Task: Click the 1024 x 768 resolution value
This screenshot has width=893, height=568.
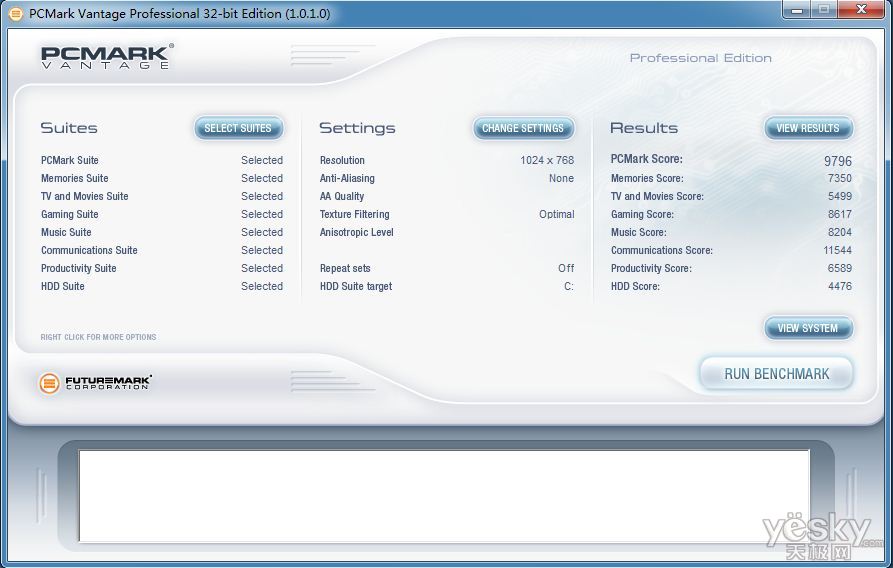Action: [547, 160]
